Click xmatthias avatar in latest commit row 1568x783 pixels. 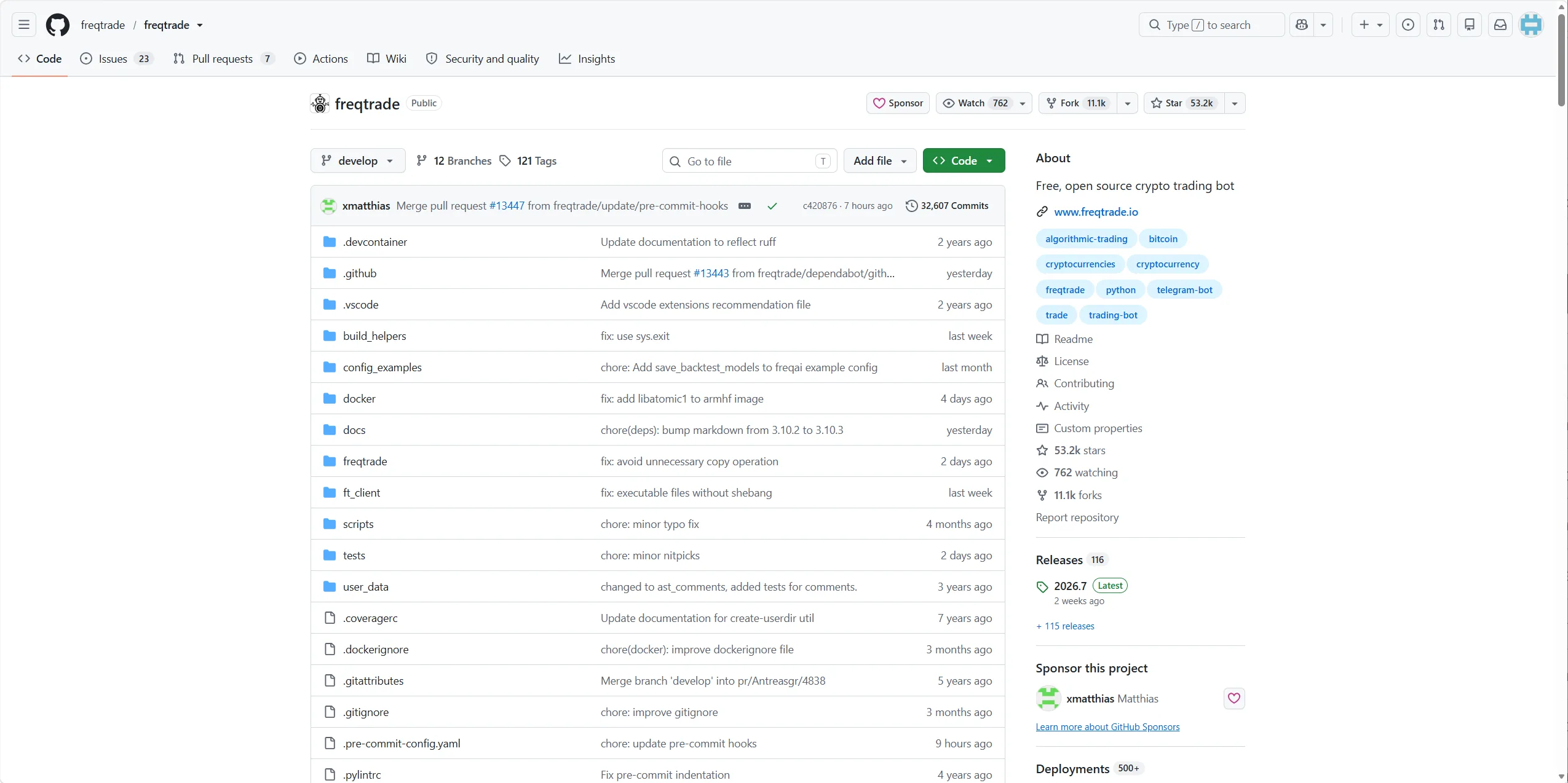coord(328,206)
